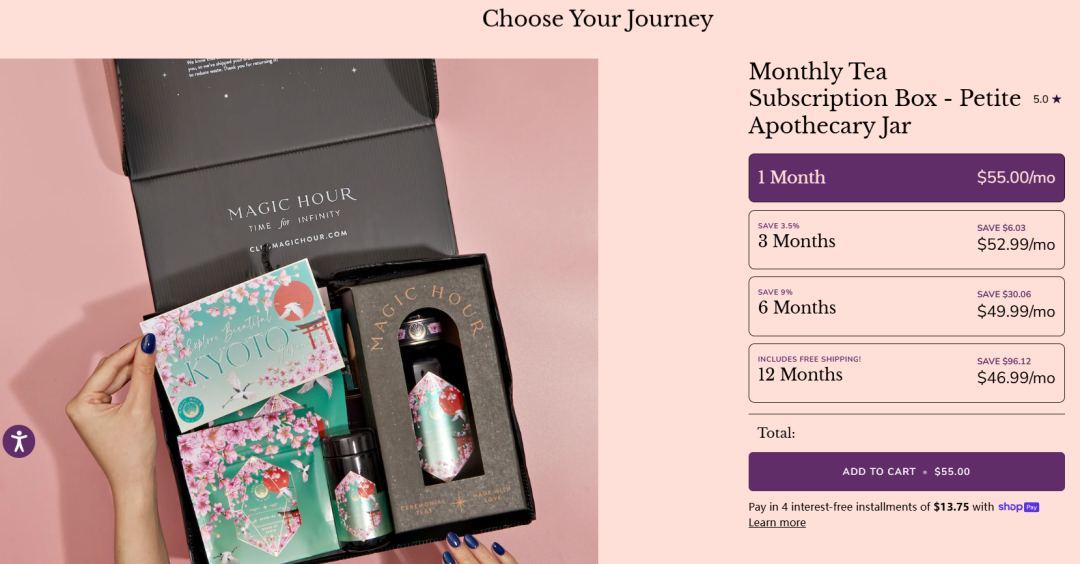Open the accessibility widget icon

click(x=19, y=441)
